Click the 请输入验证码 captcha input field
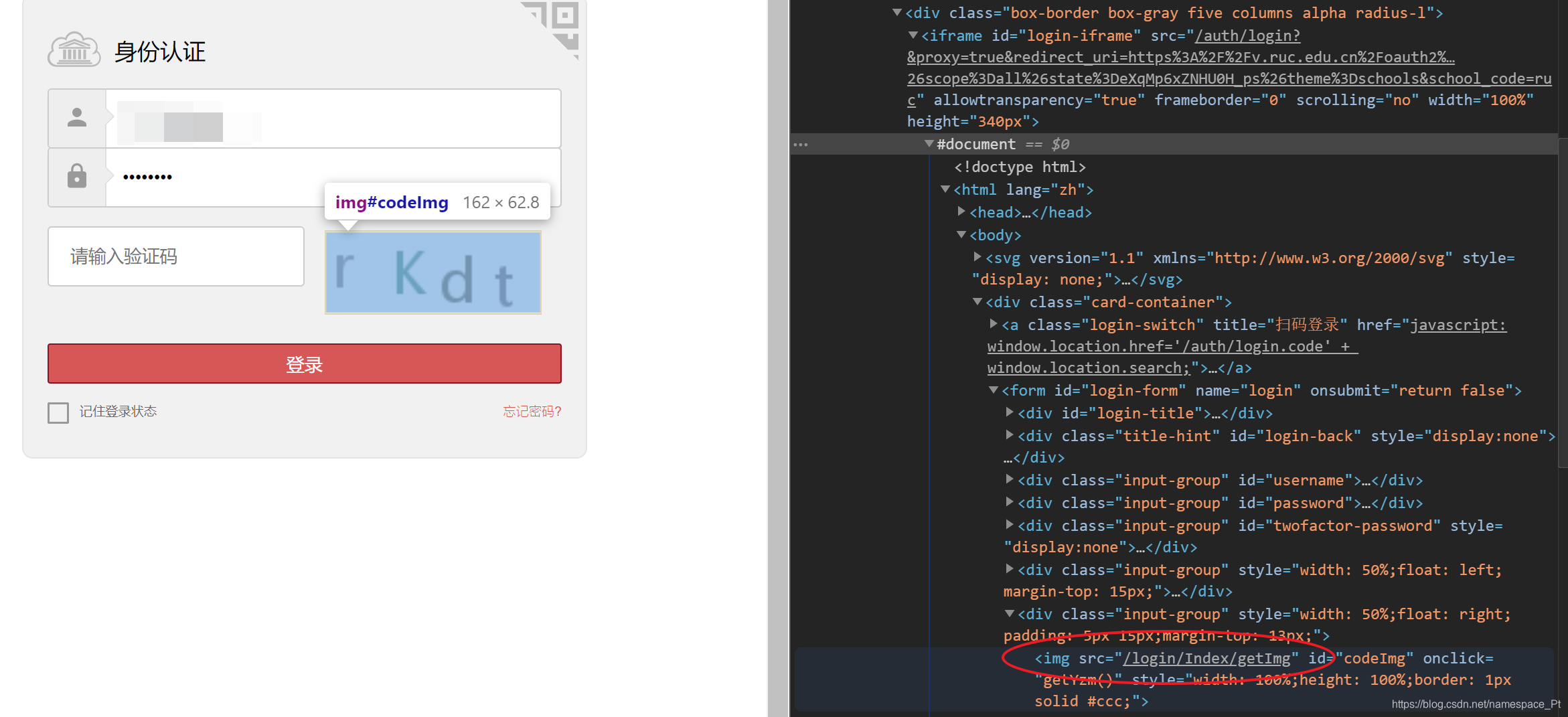 pyautogui.click(x=176, y=256)
